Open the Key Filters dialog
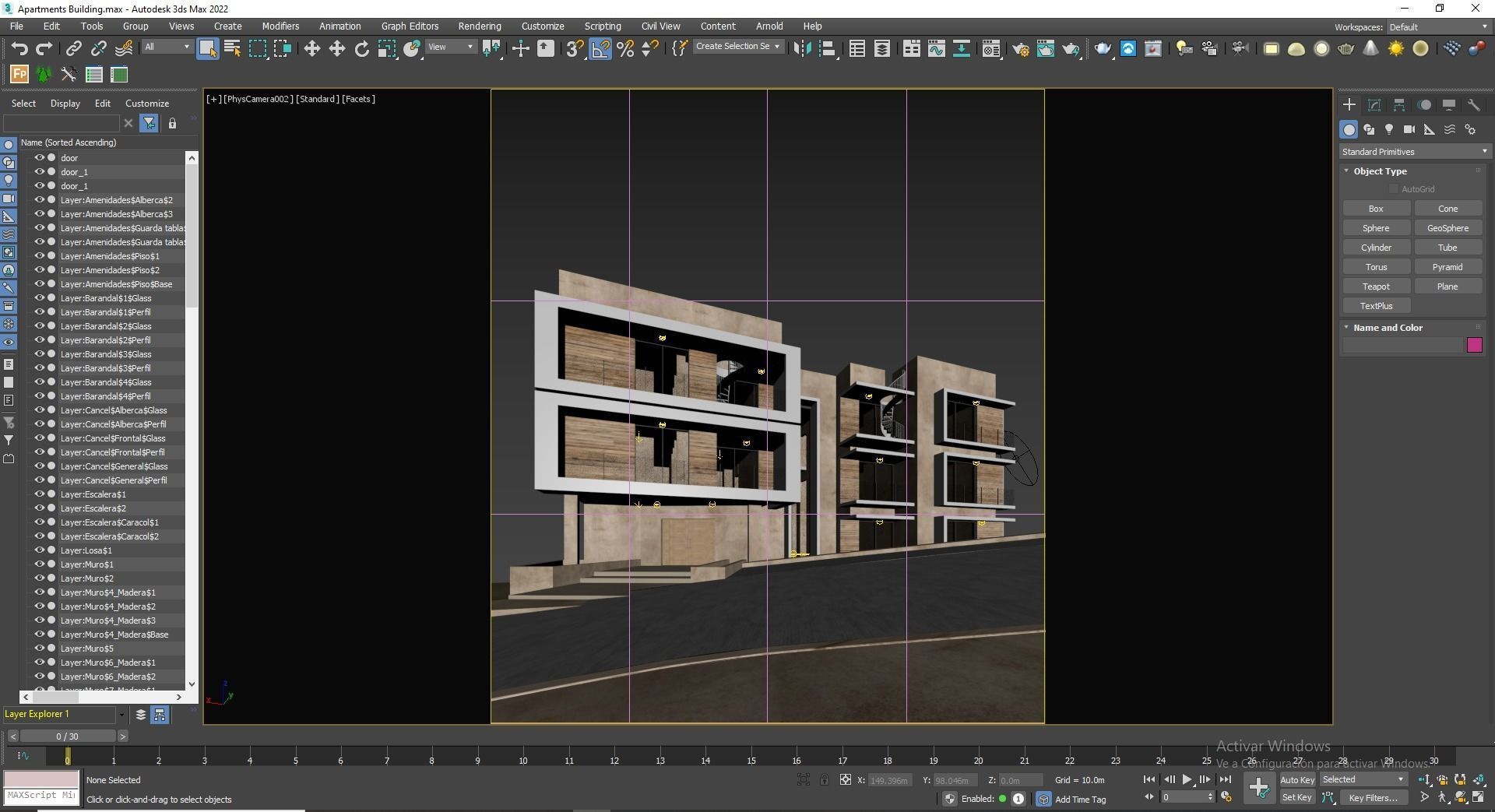This screenshot has height=812, width=1495. [1374, 797]
